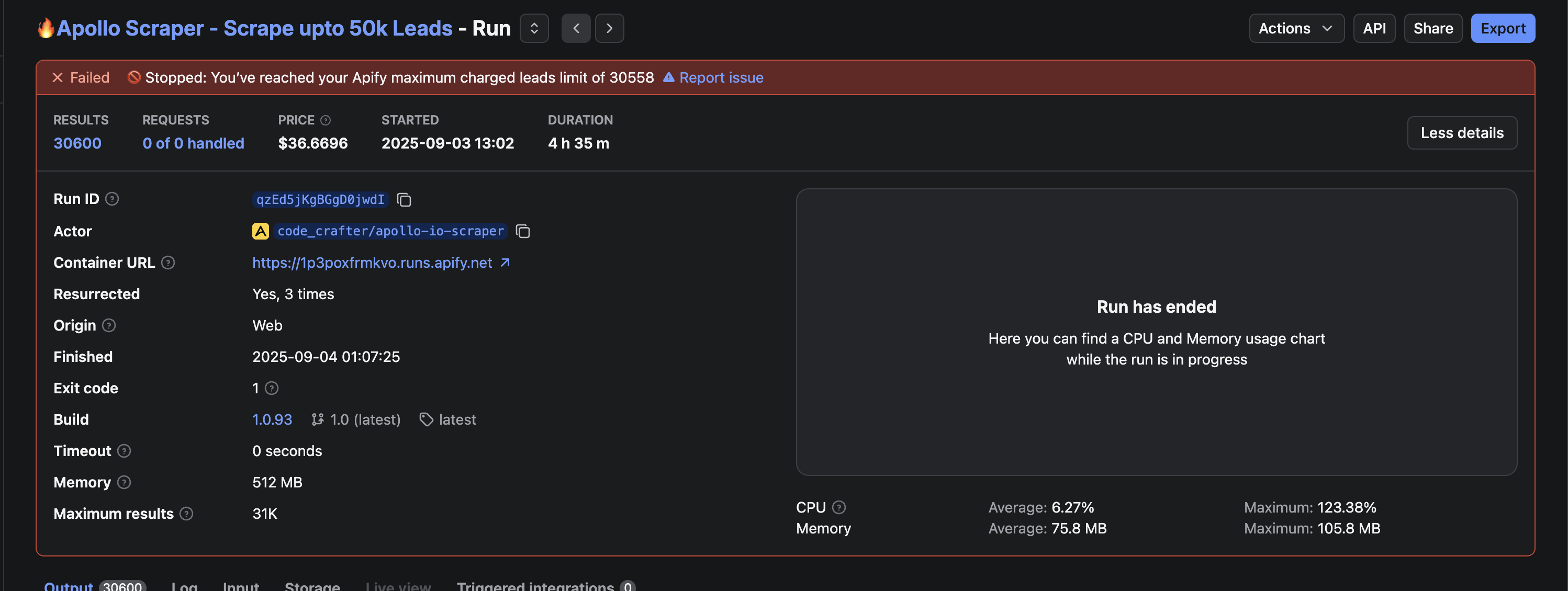Switch to the Input tab

240,586
